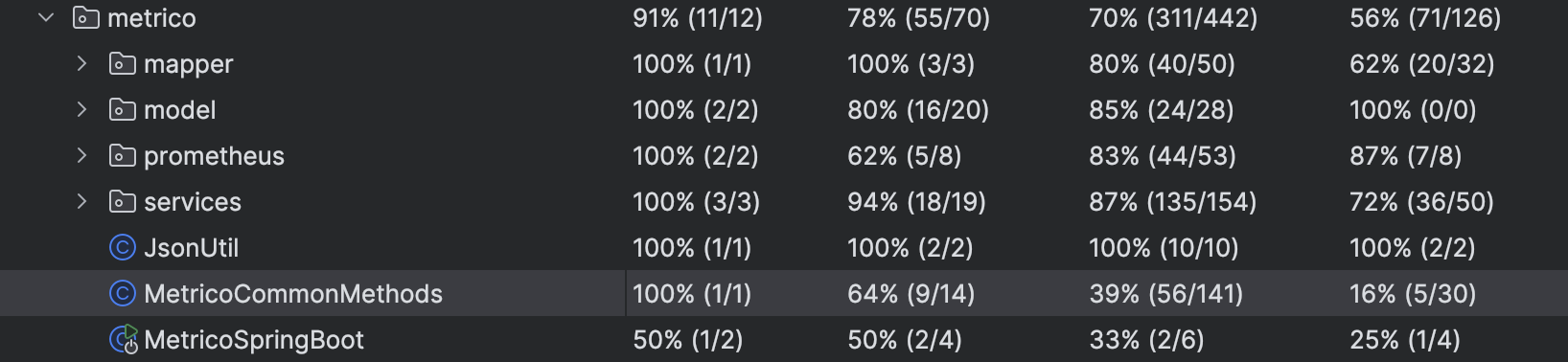This screenshot has height=362, width=1568.
Task: Select the MetricoSpringBoot class entry
Action: coord(253,339)
